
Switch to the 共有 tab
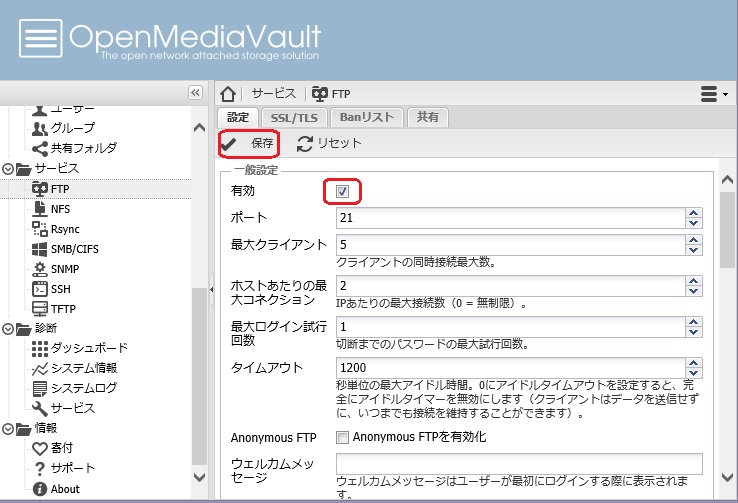point(427,117)
